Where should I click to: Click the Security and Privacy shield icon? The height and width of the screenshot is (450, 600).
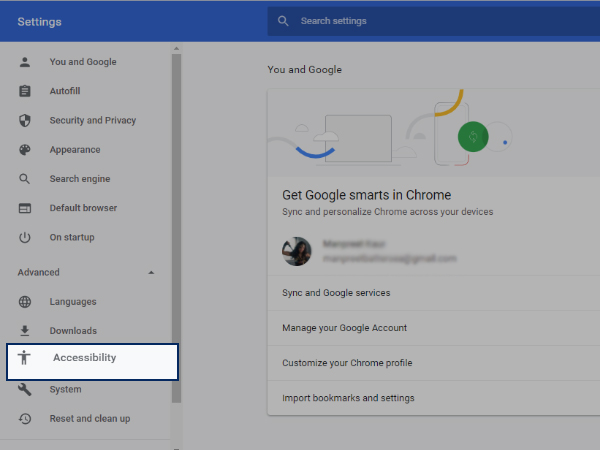tap(26, 120)
